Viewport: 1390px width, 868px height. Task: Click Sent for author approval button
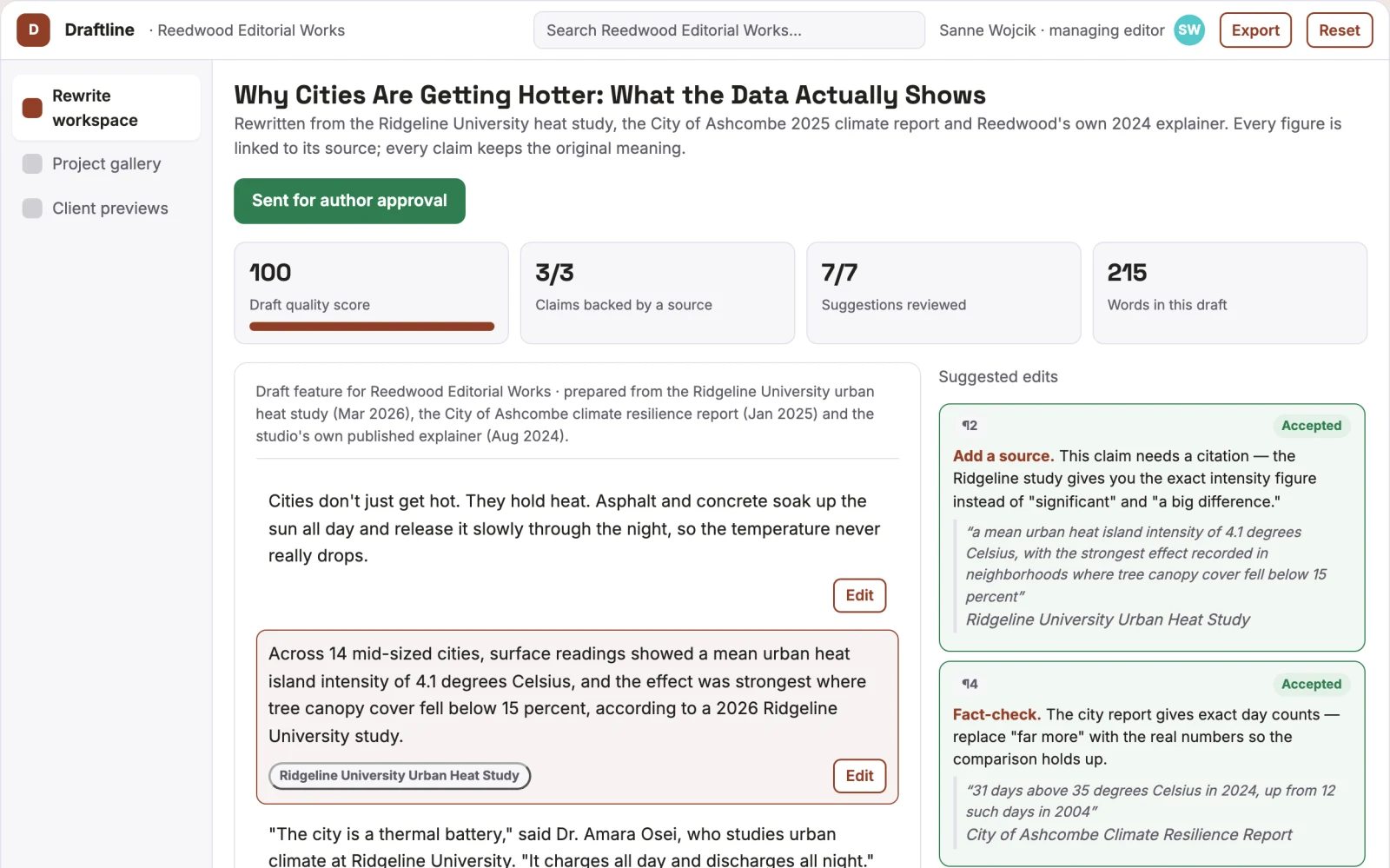[349, 201]
